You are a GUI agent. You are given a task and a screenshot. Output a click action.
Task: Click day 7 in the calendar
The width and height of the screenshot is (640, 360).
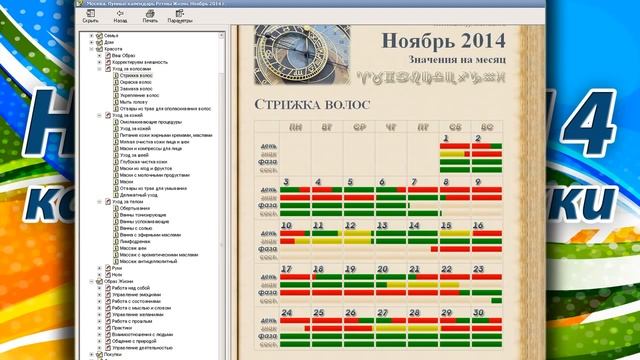coord(414,182)
